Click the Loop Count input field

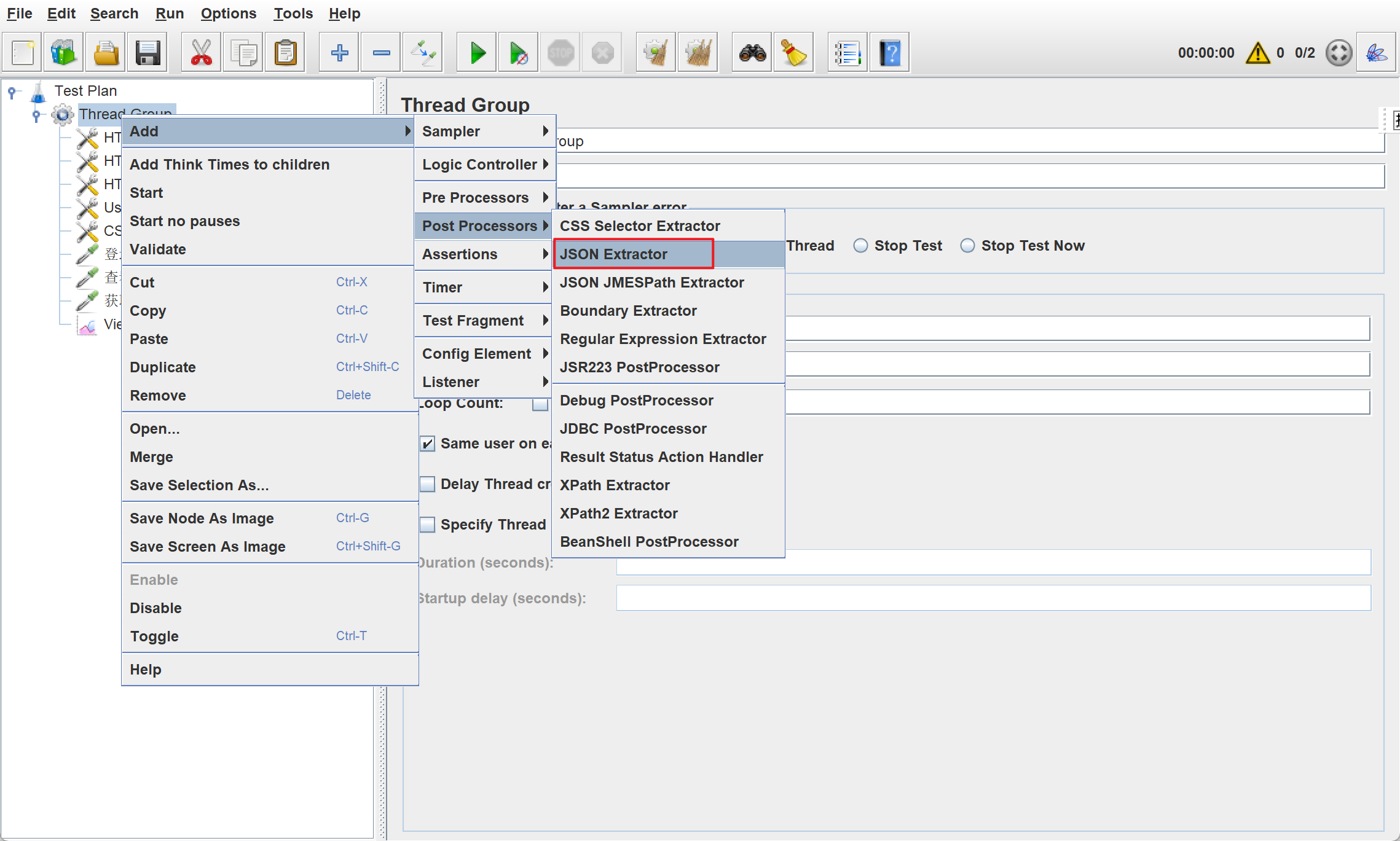(x=1077, y=403)
